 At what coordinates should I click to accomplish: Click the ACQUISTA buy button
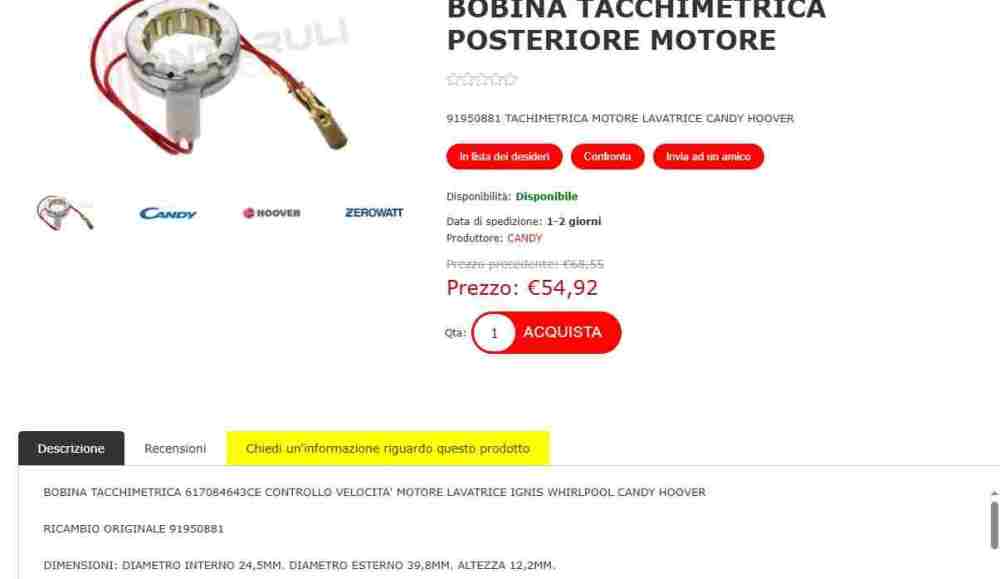pos(562,332)
